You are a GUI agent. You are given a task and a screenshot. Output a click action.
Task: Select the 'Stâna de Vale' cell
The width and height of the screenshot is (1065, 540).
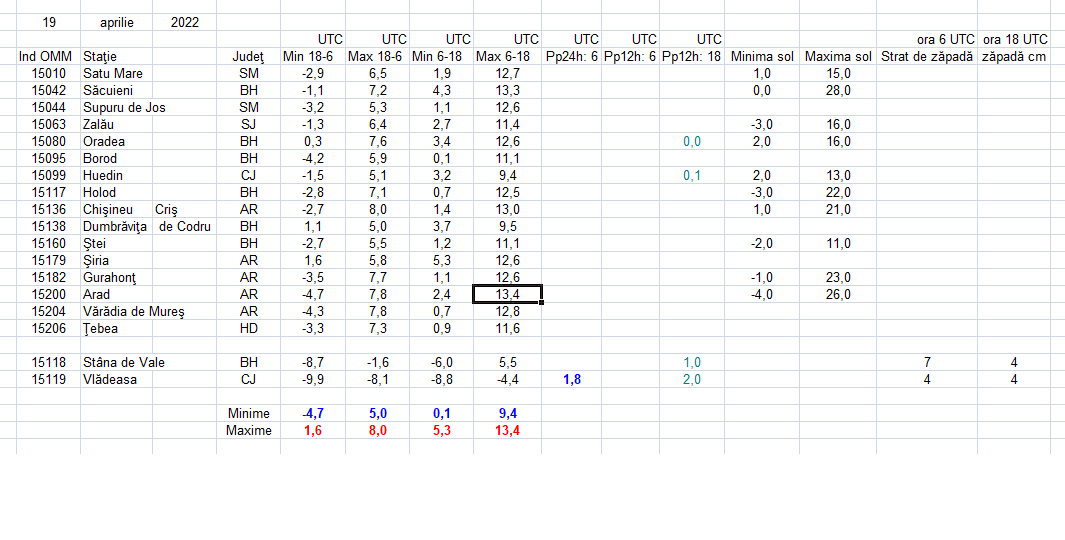click(124, 362)
